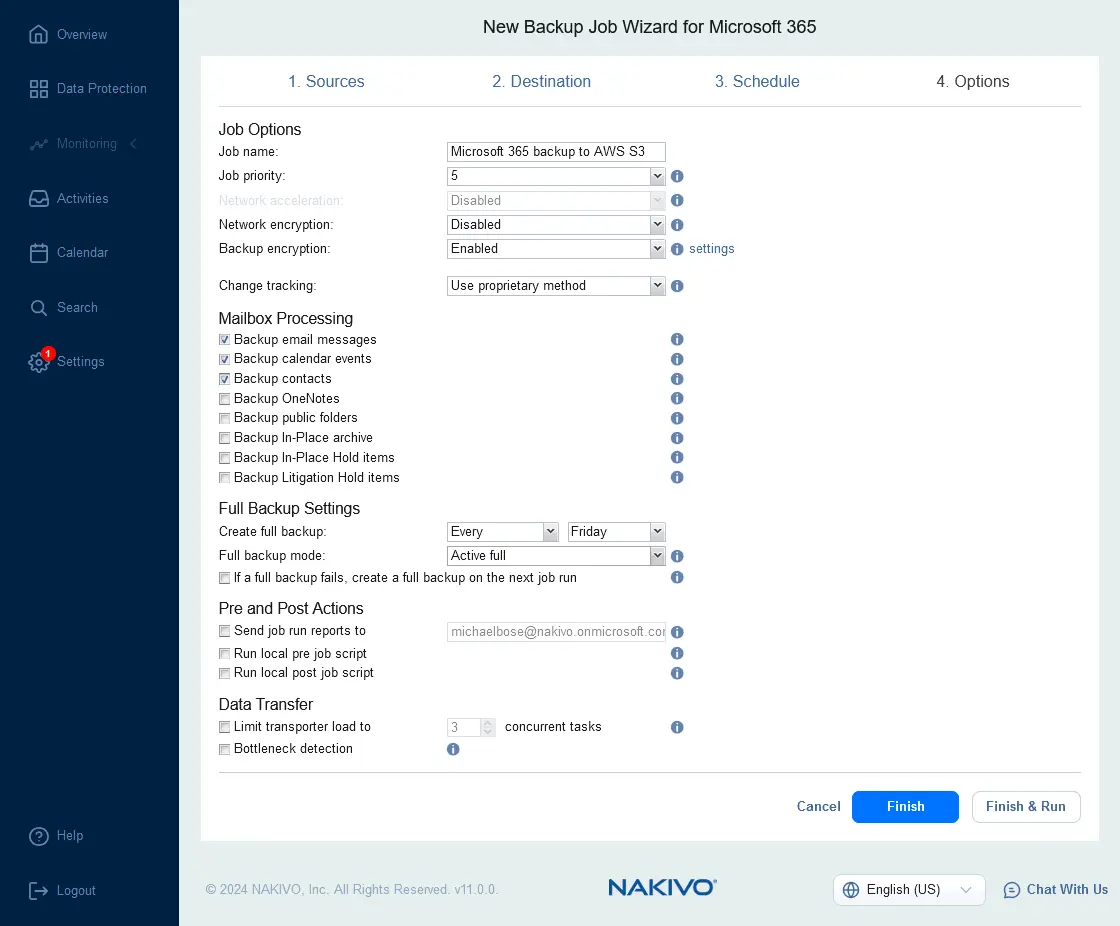Show info for Backup contacts

tap(677, 379)
